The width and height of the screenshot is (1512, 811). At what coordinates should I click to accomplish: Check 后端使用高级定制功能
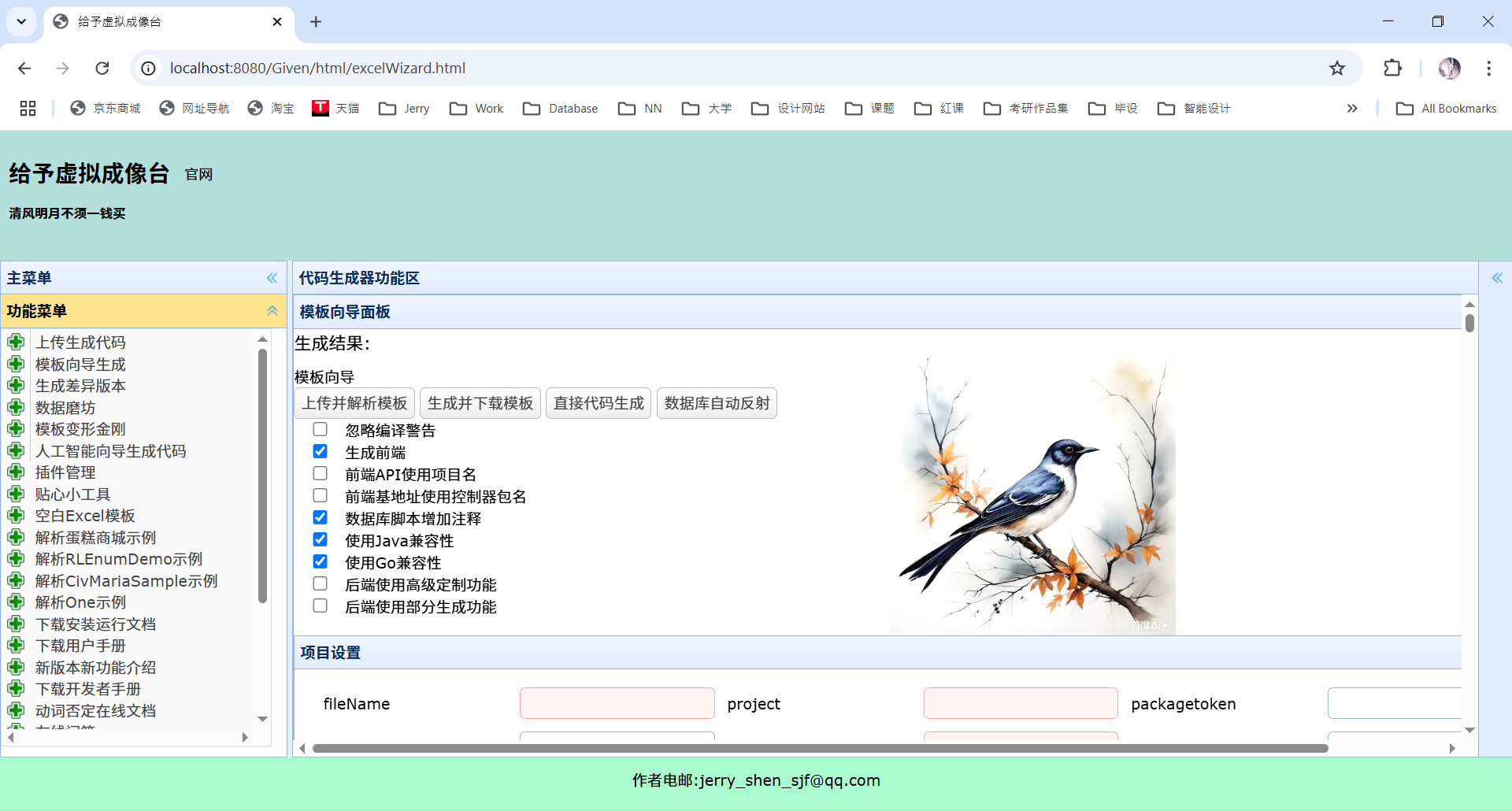320,583
